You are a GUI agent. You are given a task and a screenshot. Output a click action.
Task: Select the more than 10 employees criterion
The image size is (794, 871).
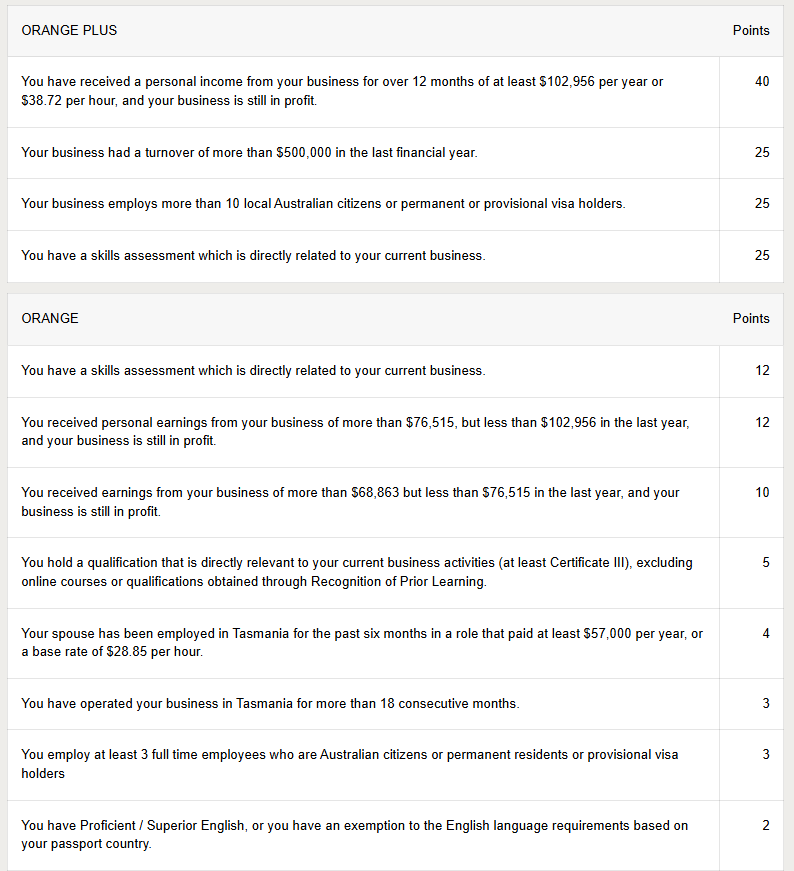pyautogui.click(x=323, y=204)
